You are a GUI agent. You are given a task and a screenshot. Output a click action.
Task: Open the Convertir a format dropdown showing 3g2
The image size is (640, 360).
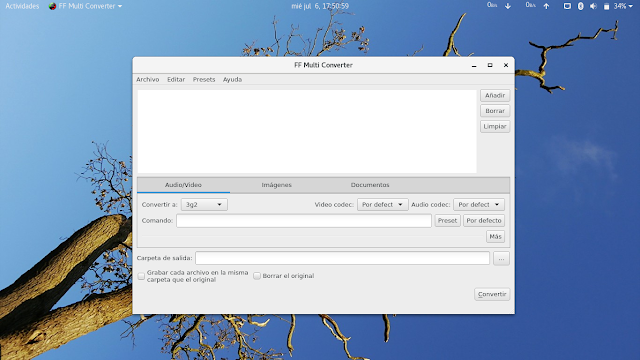click(204, 204)
